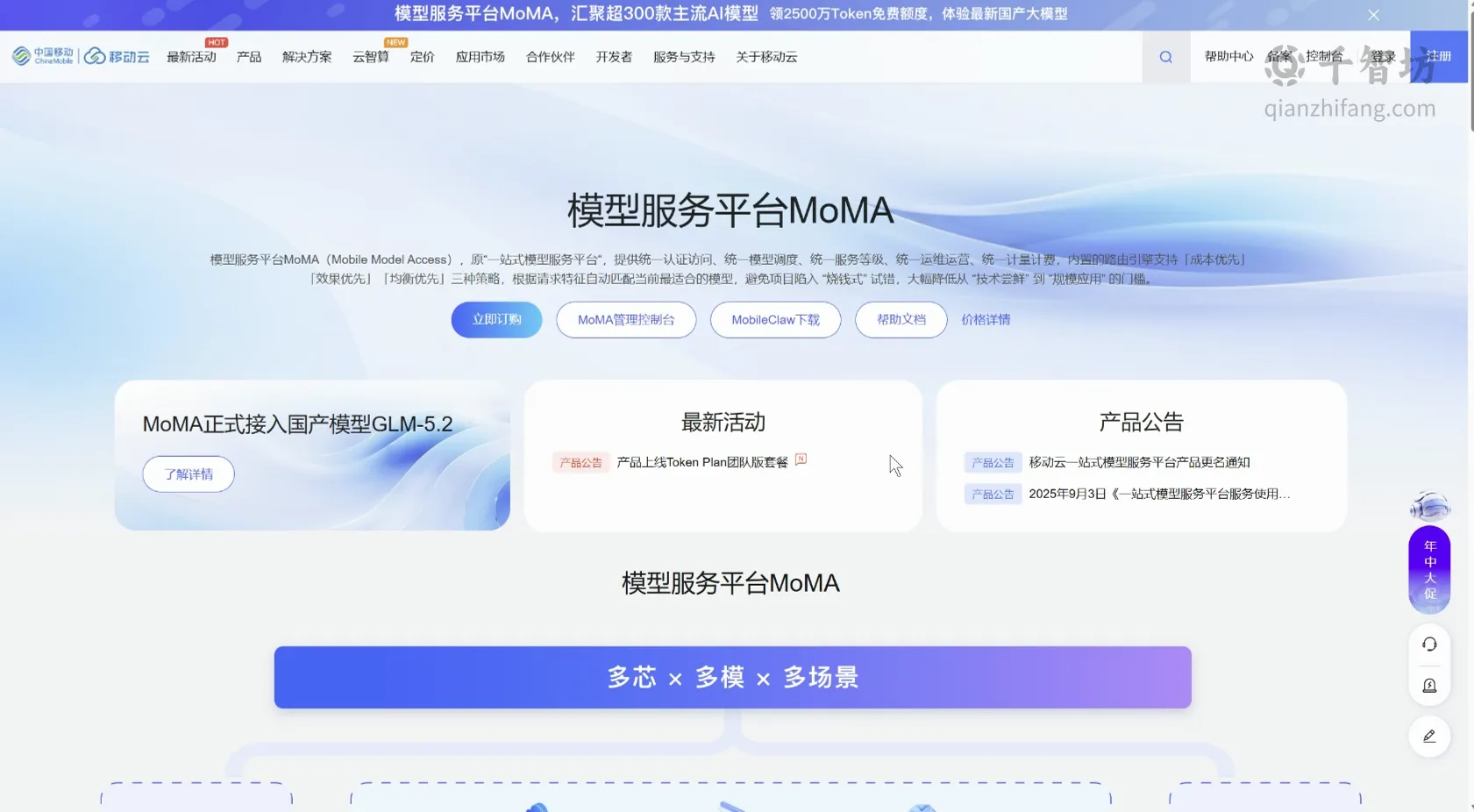Viewport: 1474px width, 812px height.
Task: Go to 帮助中心
Action: point(1228,56)
